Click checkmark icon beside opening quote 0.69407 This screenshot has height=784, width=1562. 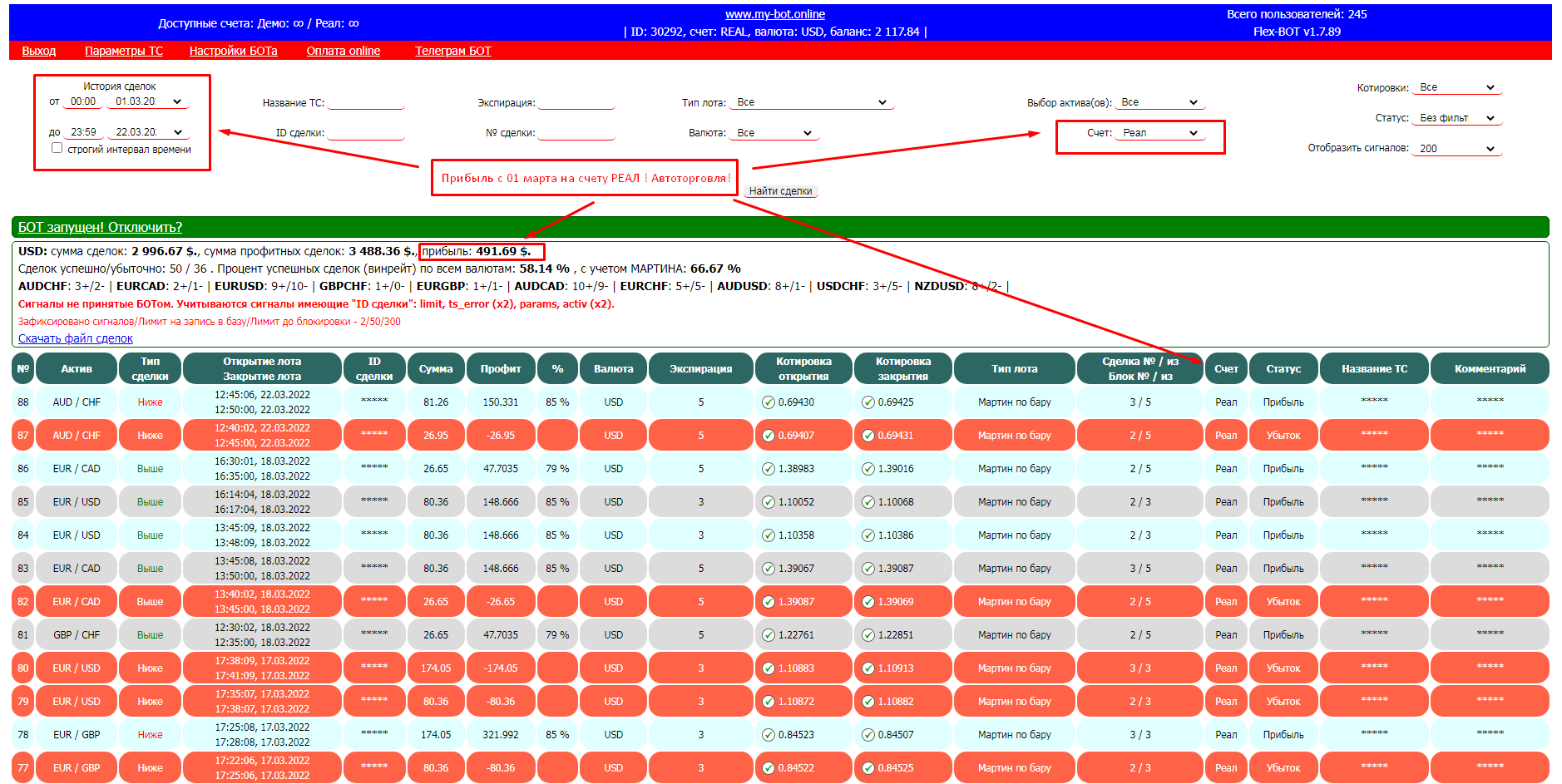point(769,436)
